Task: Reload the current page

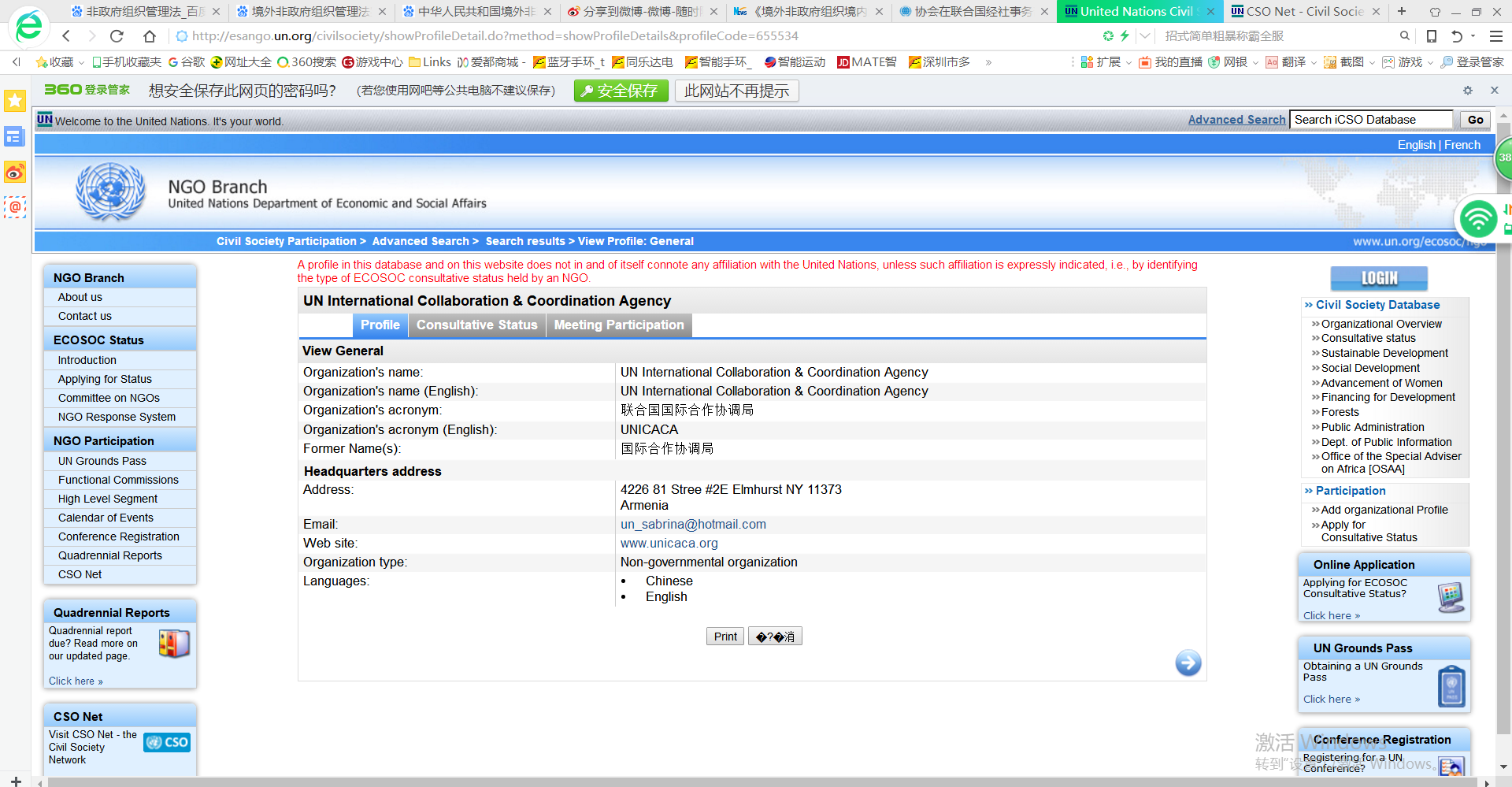Action: click(117, 36)
